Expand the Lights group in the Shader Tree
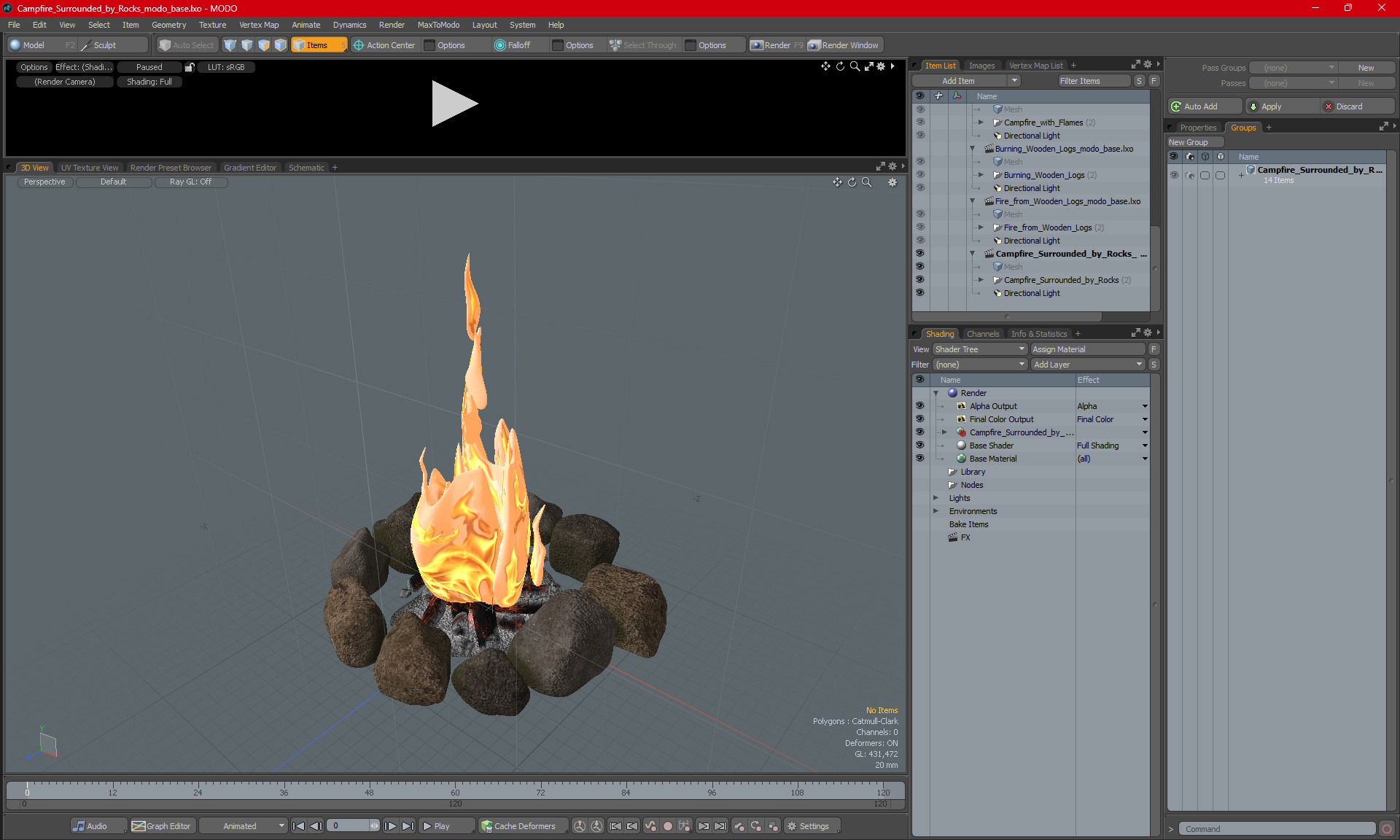This screenshot has height=840, width=1400. pyautogui.click(x=936, y=498)
